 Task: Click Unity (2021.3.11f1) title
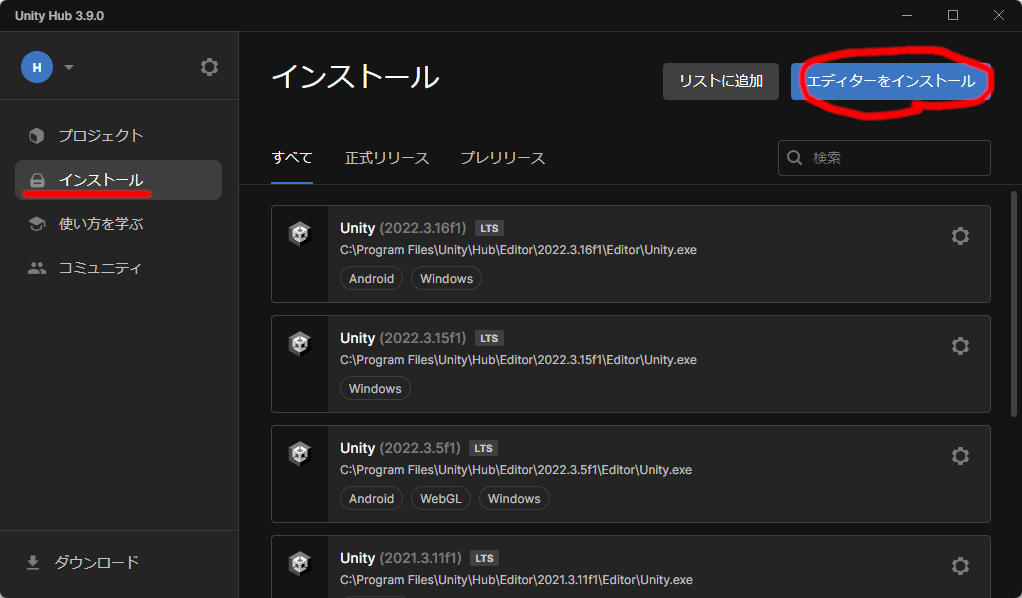point(401,558)
